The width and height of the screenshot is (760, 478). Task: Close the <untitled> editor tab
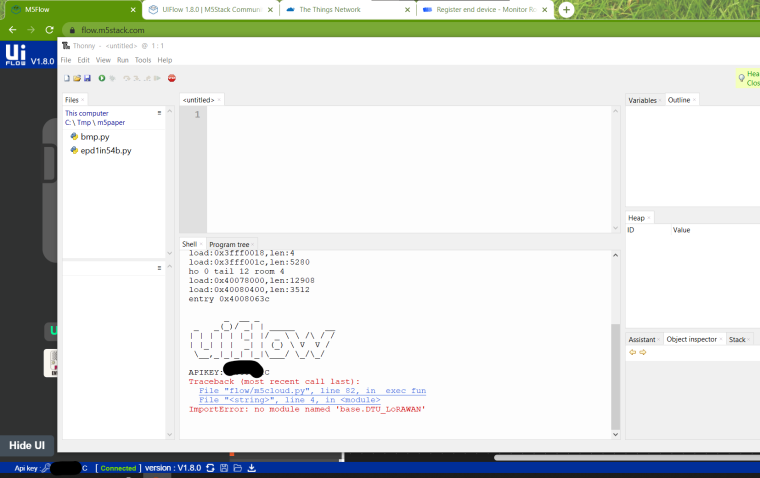[219, 100]
